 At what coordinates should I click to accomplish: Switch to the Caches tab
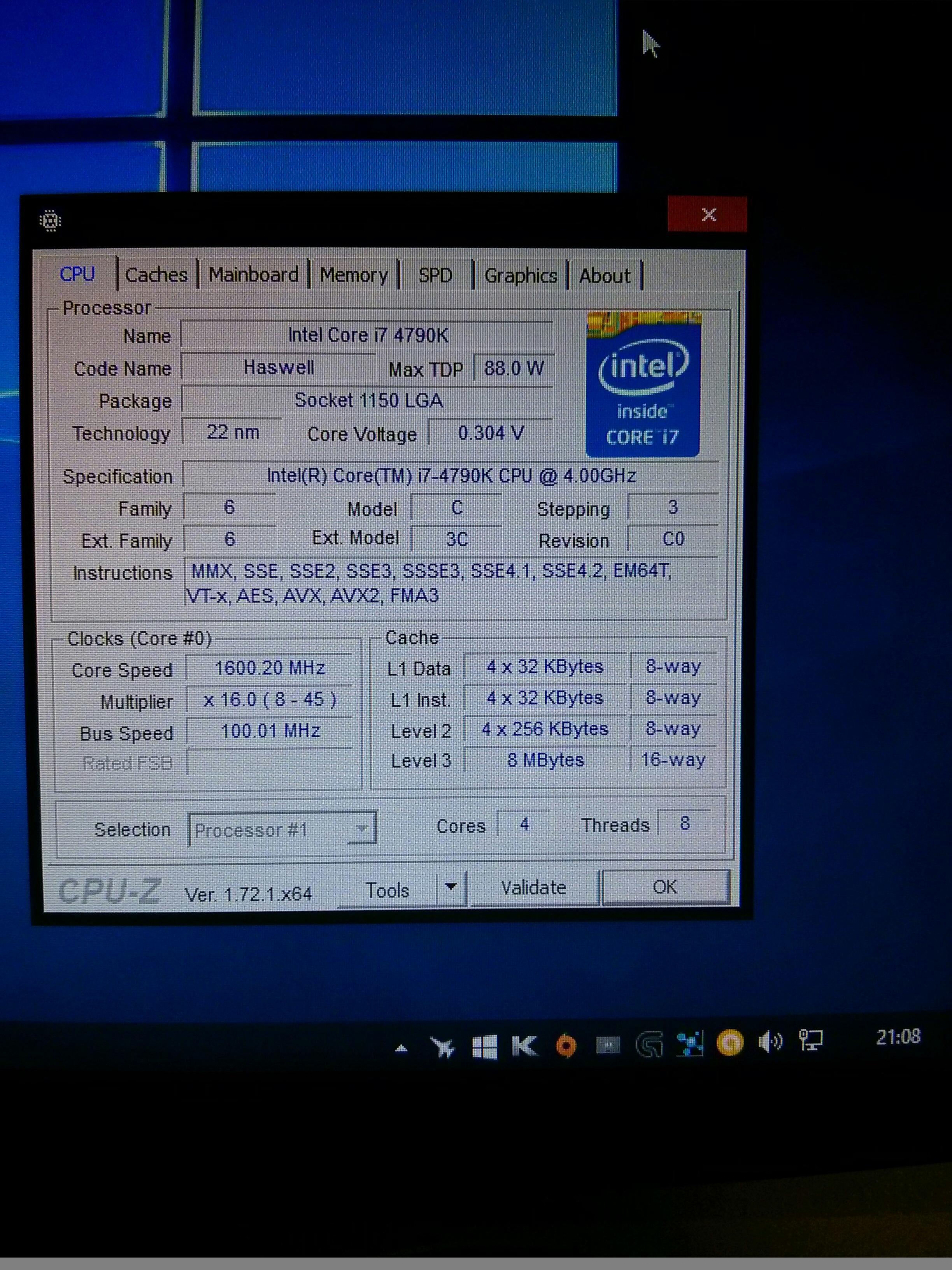pos(156,275)
